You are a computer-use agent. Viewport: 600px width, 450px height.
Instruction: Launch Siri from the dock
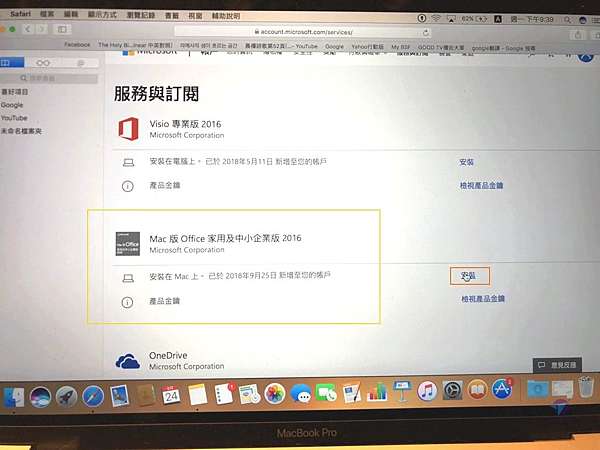(40, 396)
